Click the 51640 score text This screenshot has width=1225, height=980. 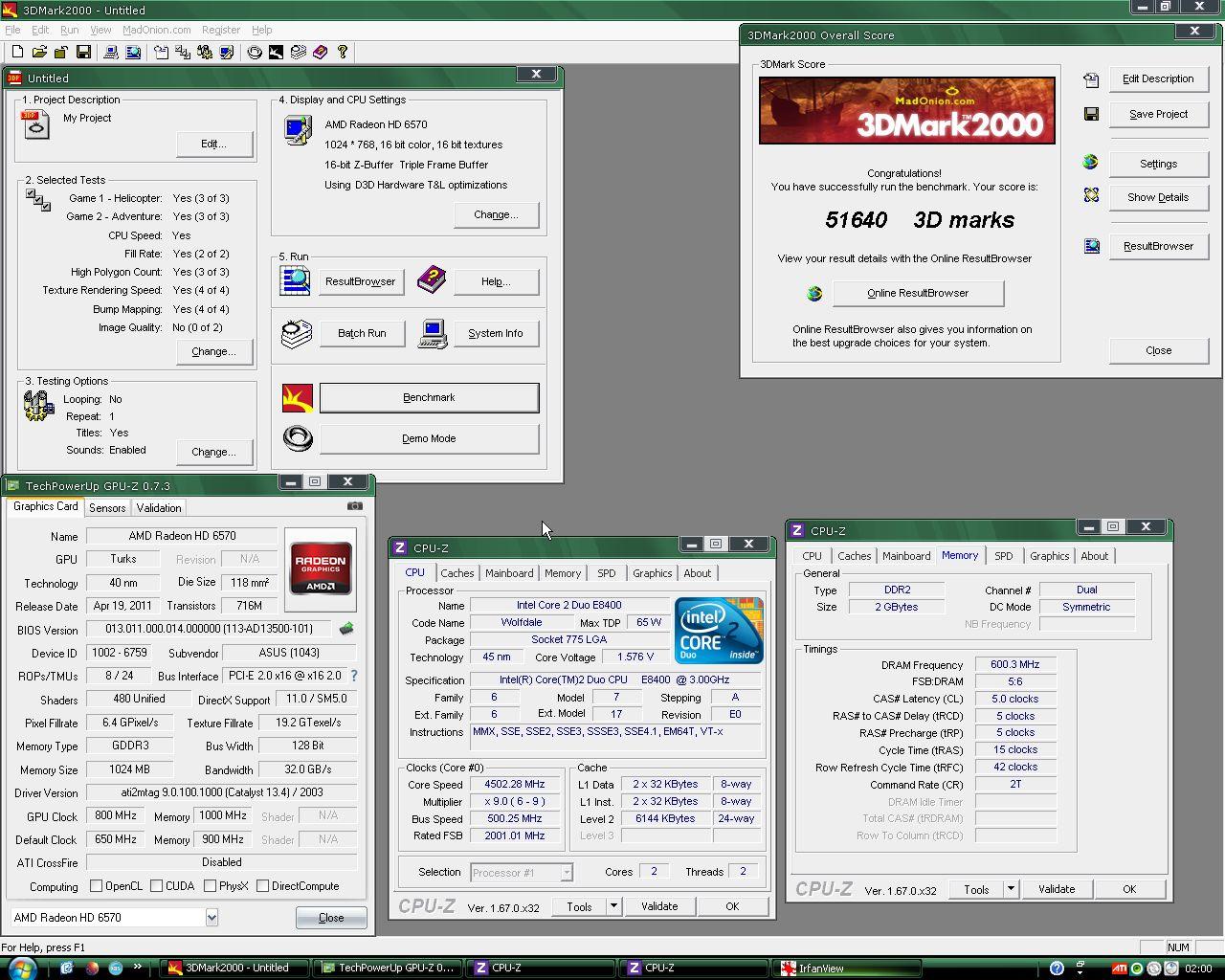[x=857, y=220]
